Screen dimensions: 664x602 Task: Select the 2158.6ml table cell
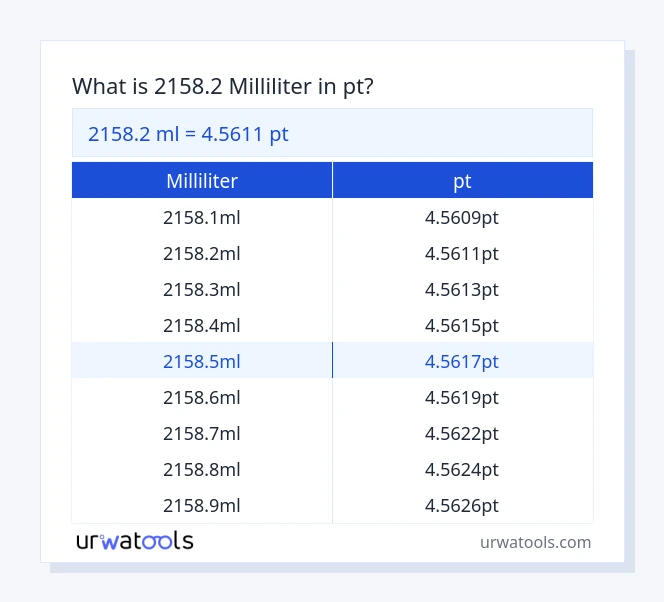click(x=202, y=397)
